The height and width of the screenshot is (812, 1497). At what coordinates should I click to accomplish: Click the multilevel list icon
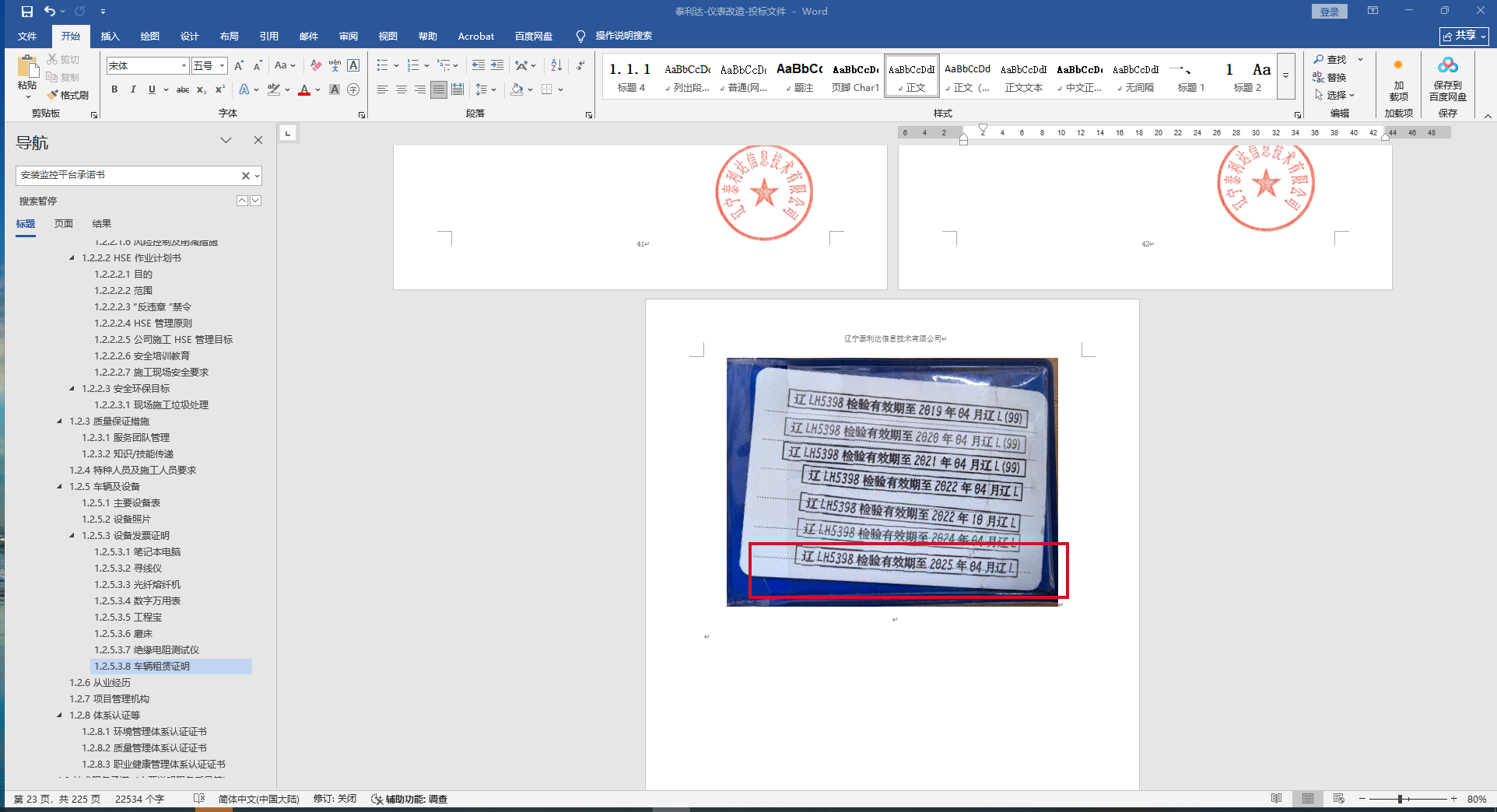point(443,65)
